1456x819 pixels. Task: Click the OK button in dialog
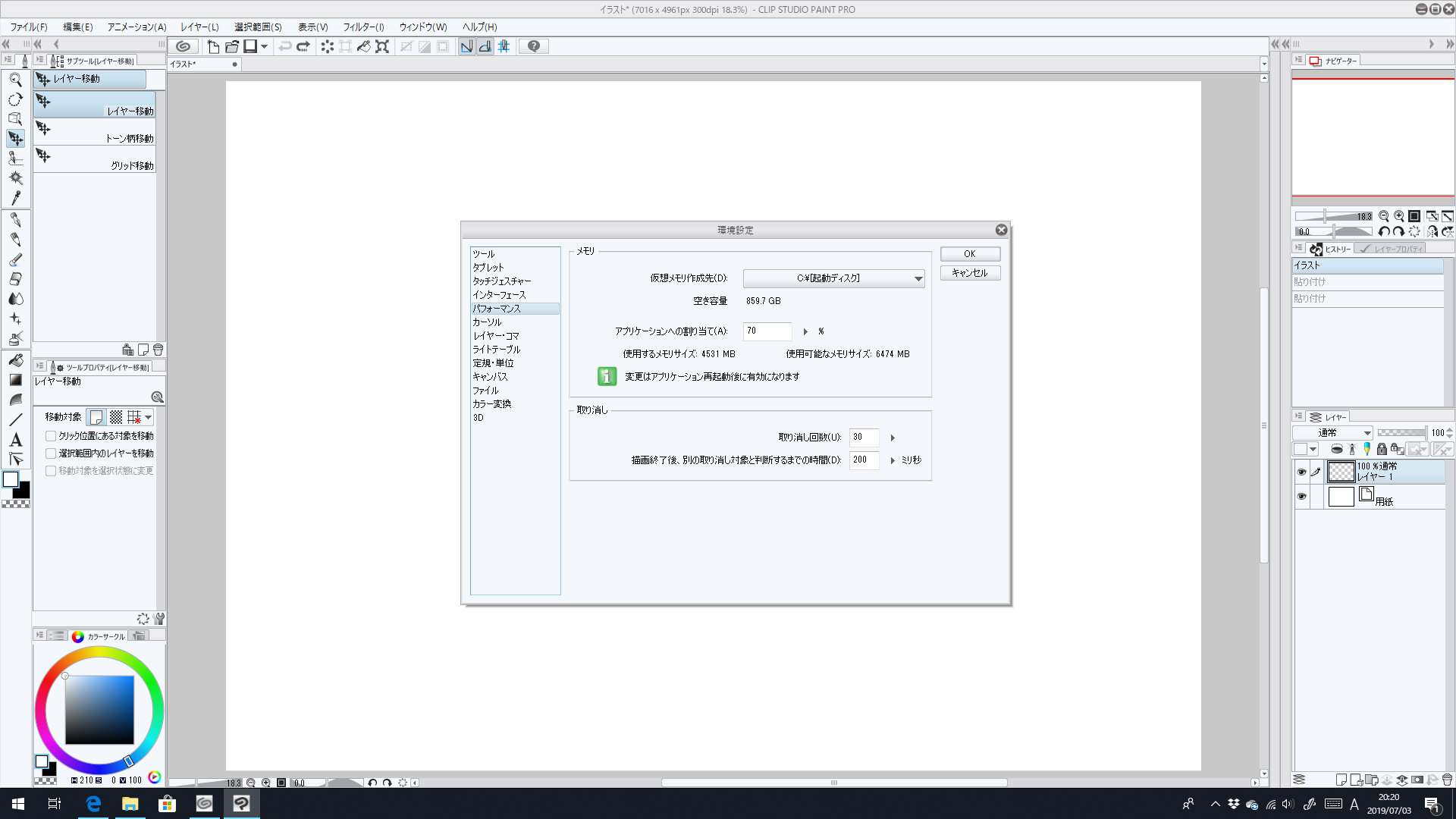coord(969,254)
